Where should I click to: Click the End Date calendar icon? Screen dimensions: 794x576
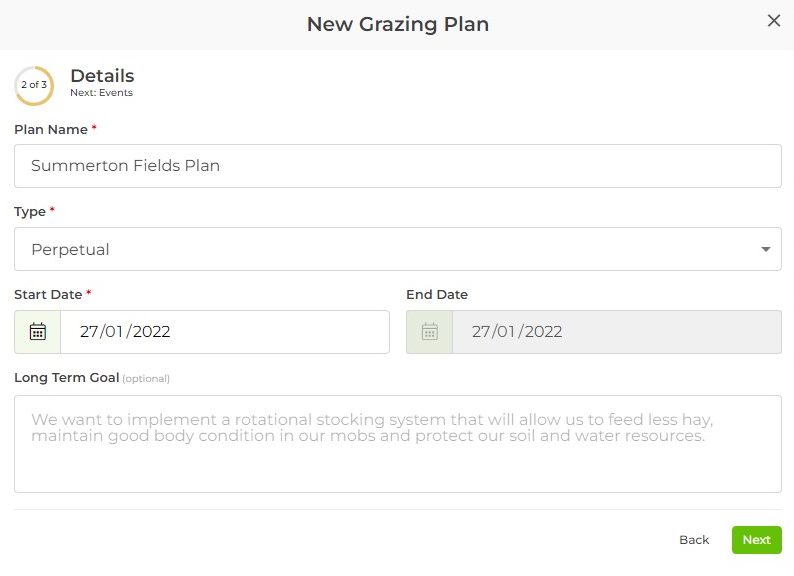pyautogui.click(x=430, y=332)
